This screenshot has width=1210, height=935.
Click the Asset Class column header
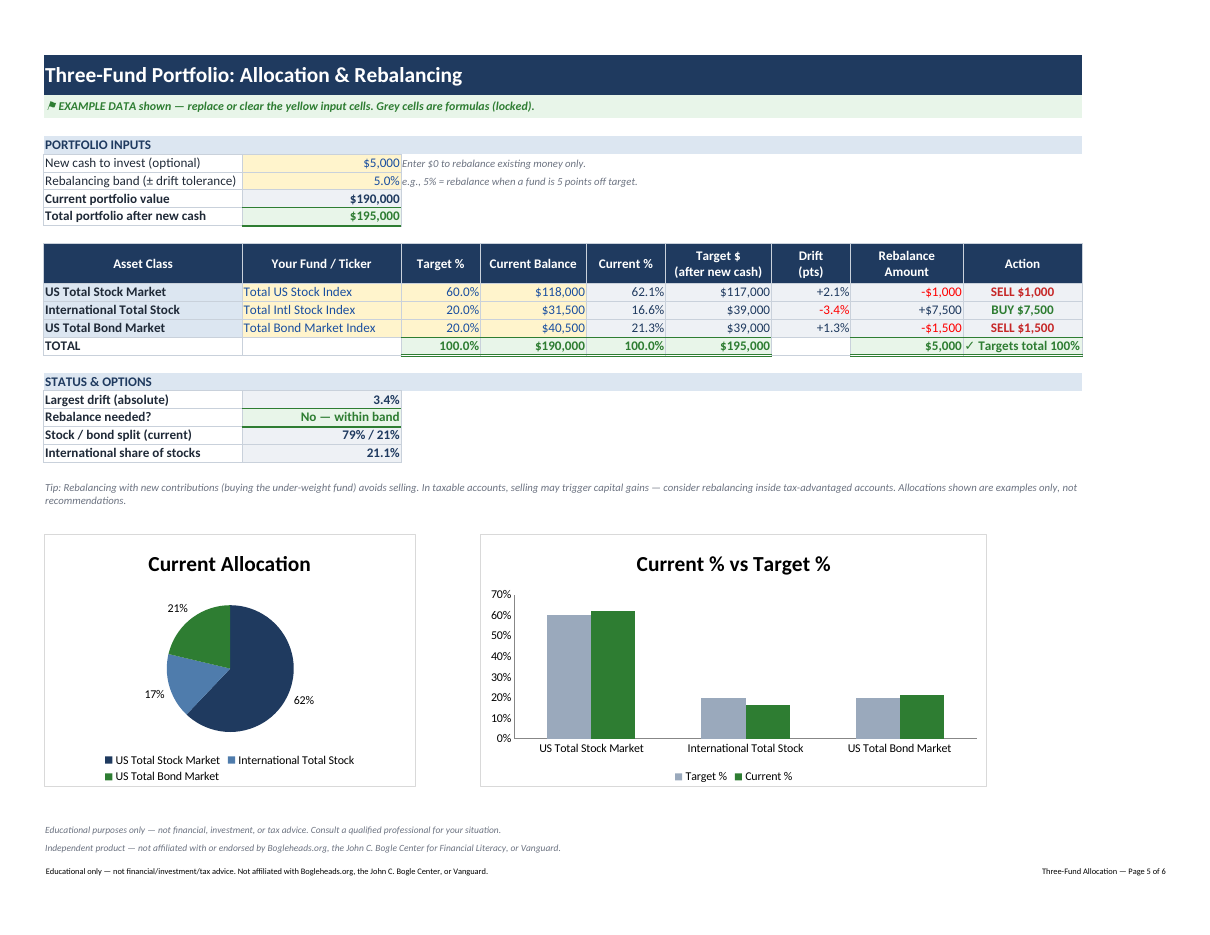pyautogui.click(x=143, y=264)
